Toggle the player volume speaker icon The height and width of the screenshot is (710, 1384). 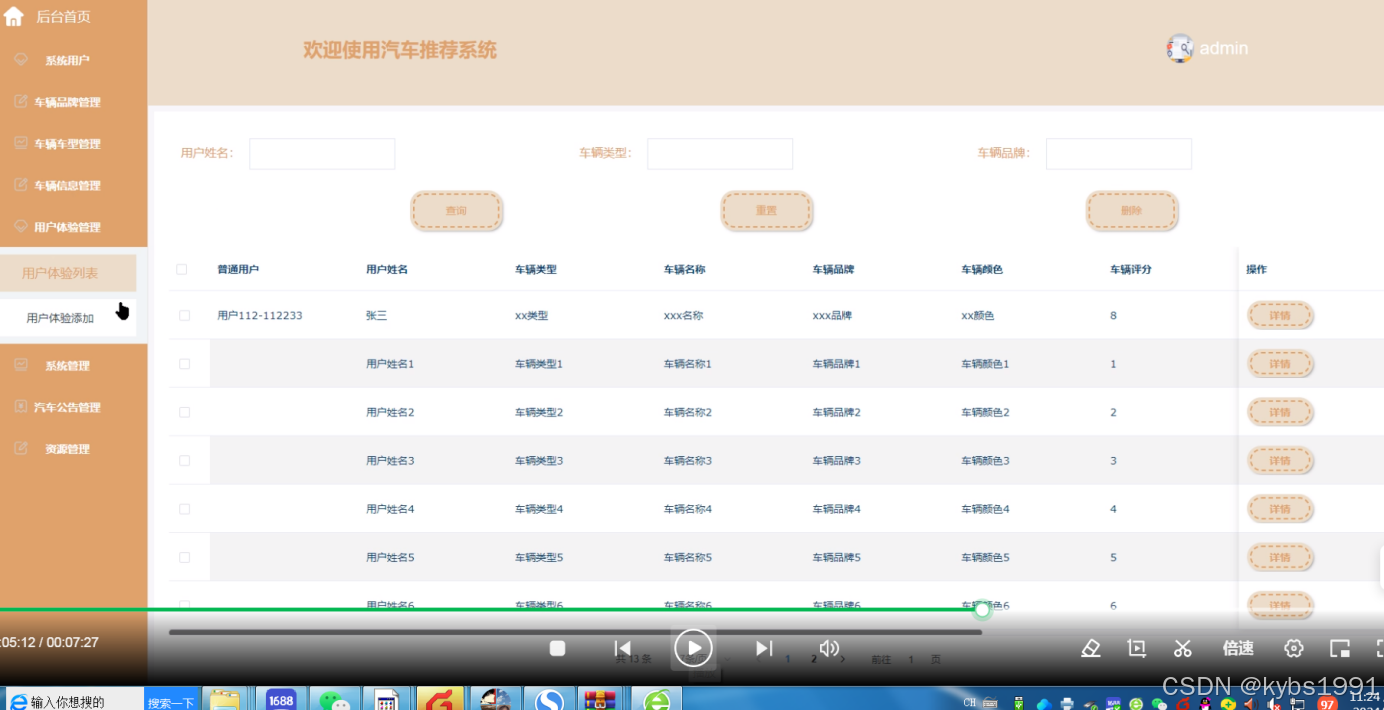(829, 648)
